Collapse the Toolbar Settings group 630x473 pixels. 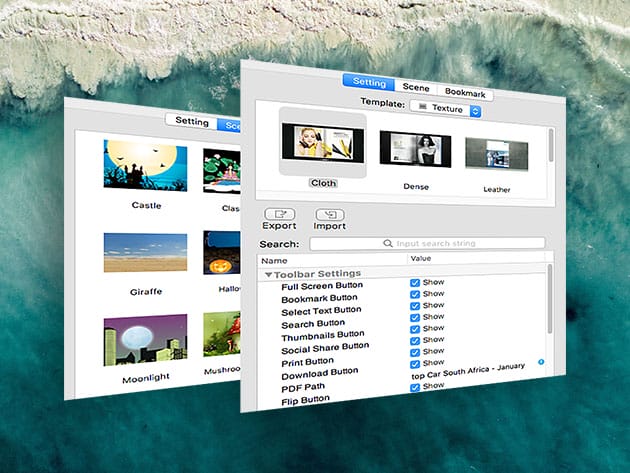[268, 273]
